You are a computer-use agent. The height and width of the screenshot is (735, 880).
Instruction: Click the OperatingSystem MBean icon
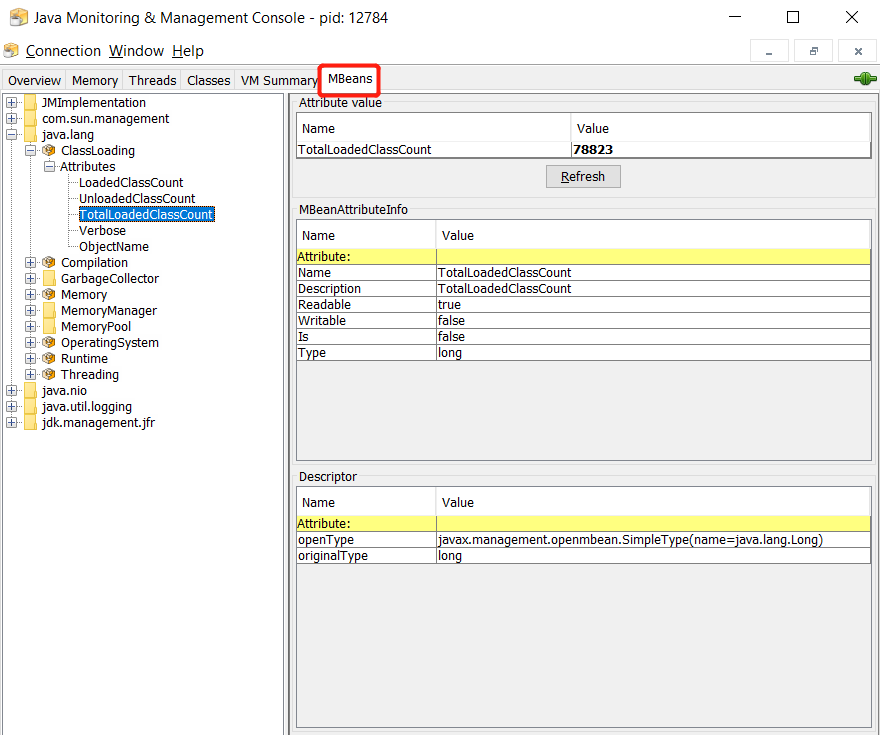point(49,342)
